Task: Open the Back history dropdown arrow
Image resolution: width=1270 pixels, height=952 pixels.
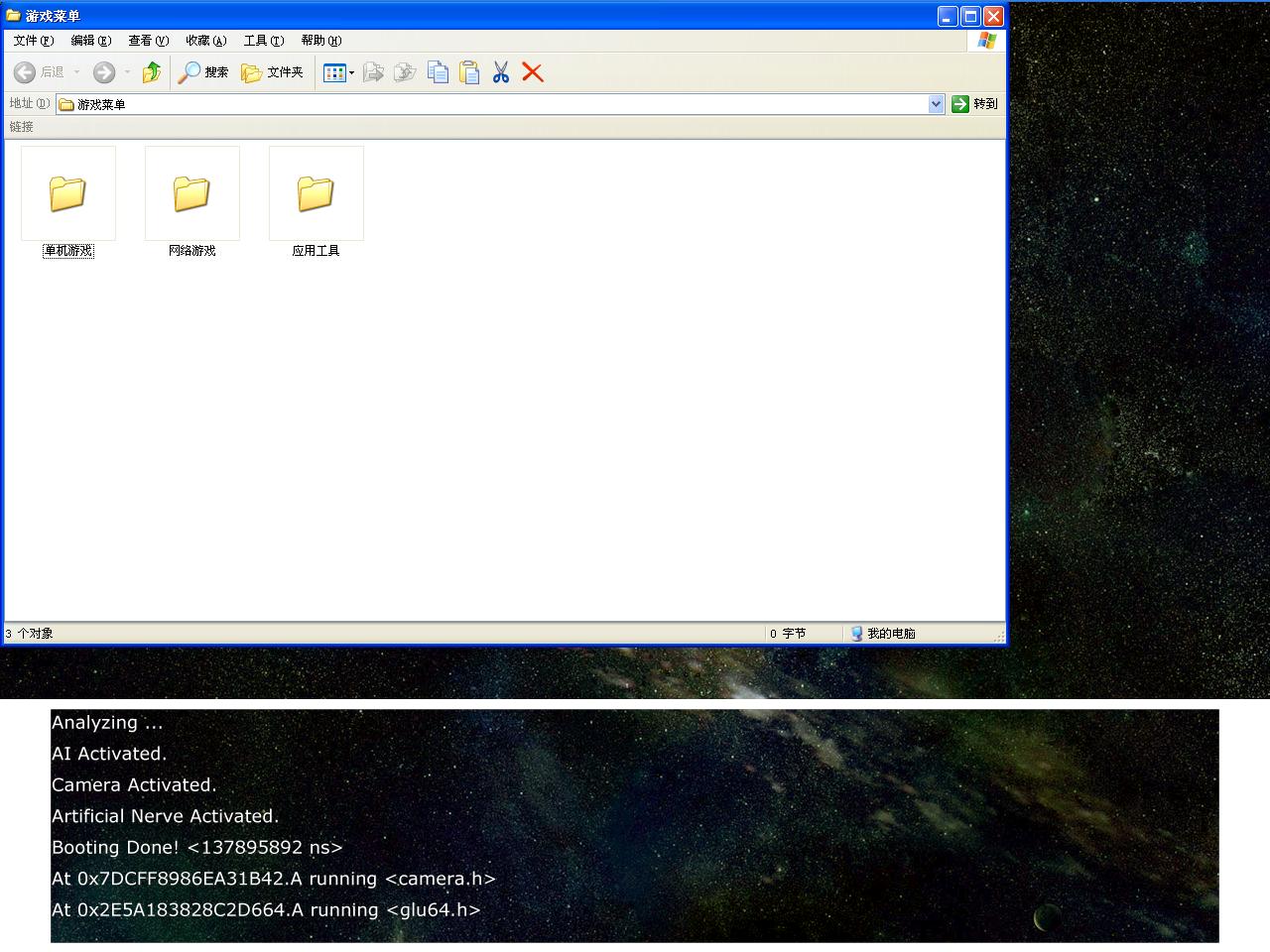Action: pos(76,72)
